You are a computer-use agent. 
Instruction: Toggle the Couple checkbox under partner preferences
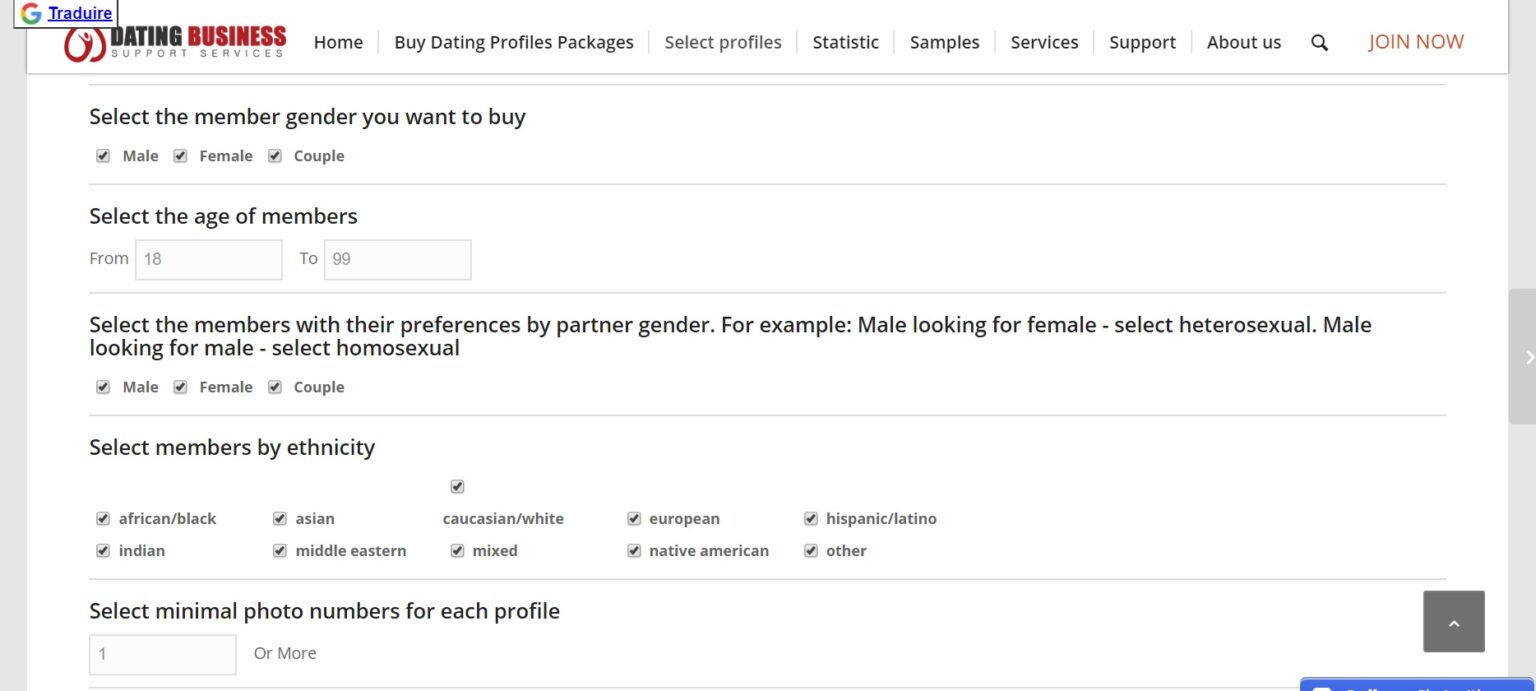(275, 387)
